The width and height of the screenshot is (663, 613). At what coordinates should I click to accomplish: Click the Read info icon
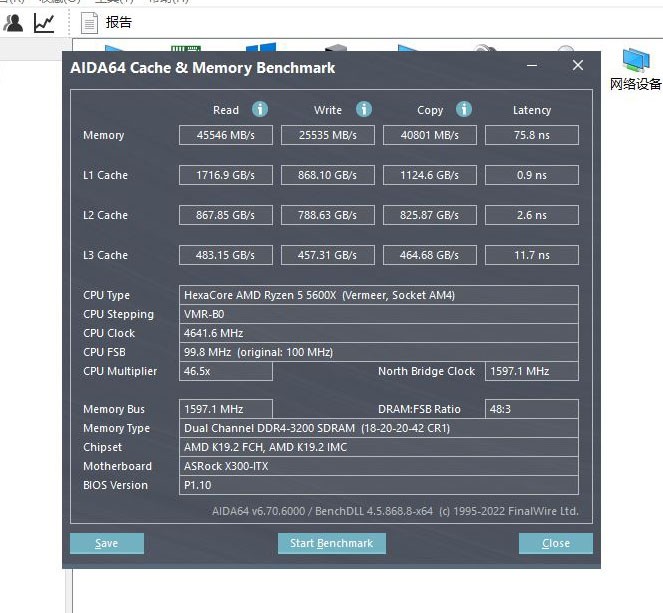(260, 109)
